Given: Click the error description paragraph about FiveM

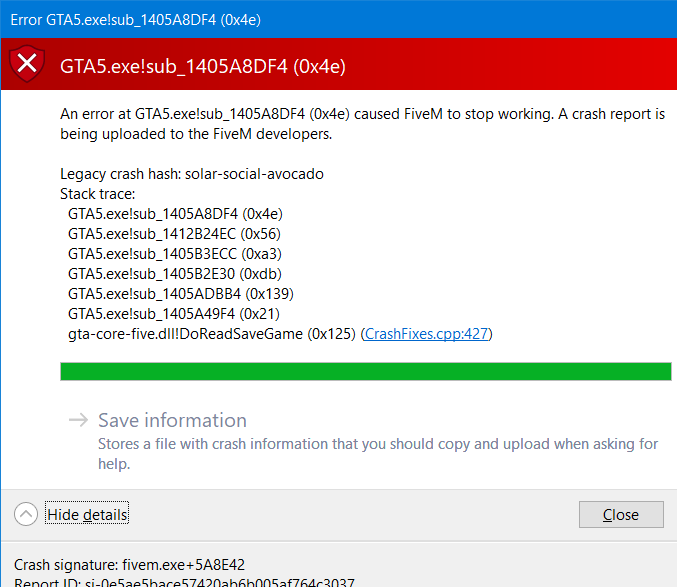Looking at the screenshot, I should click(363, 124).
